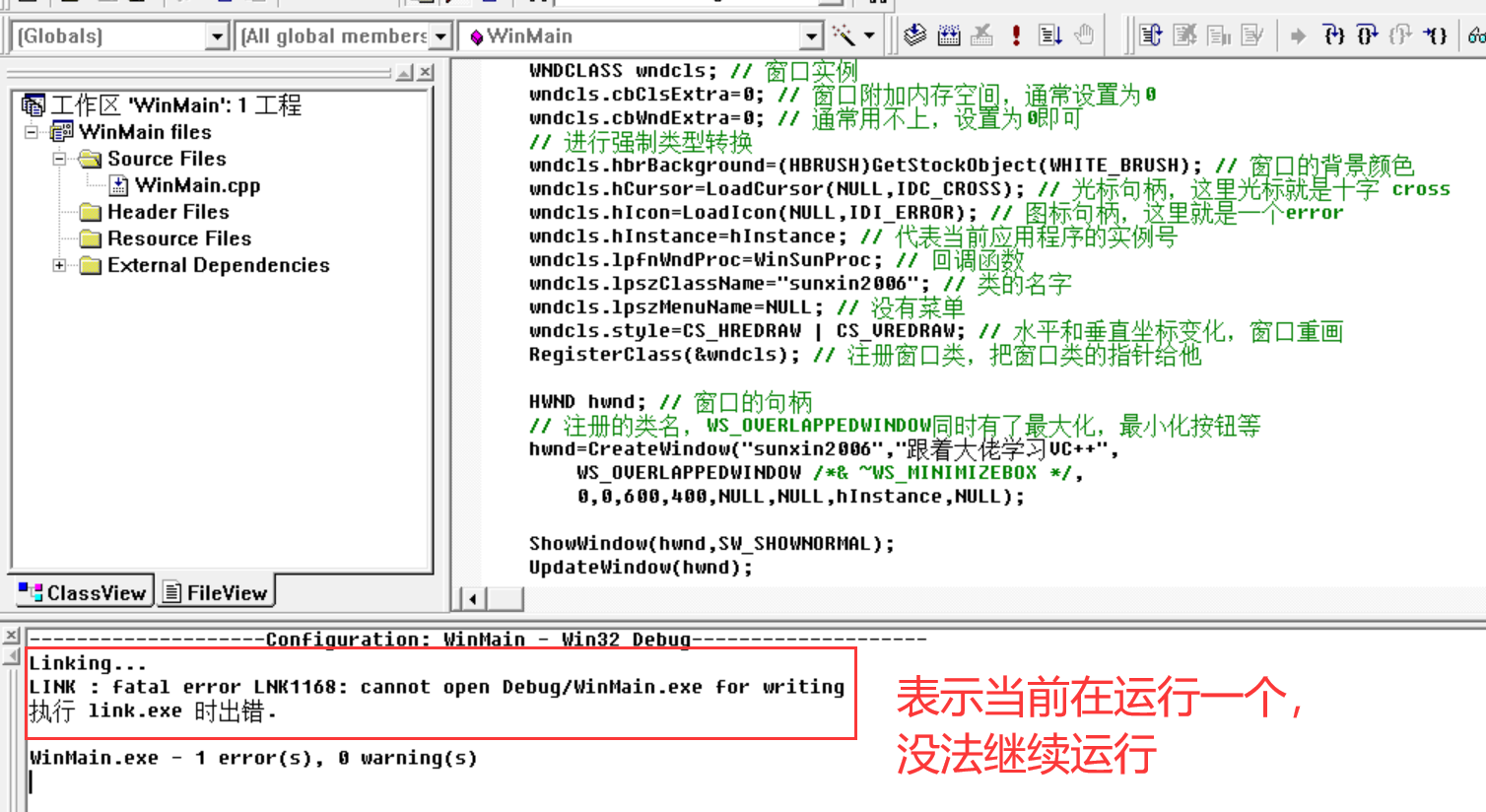
Task: Run the program with the red exclamation icon
Action: coord(1016,35)
